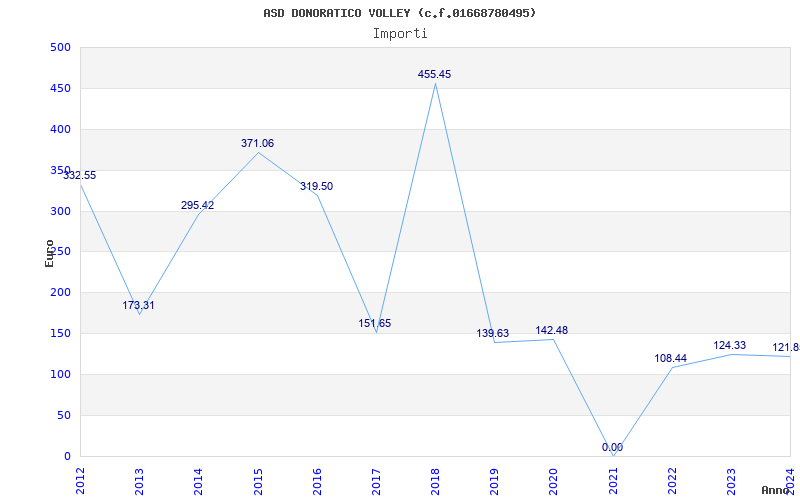Select the 0.00 data label

[x=612, y=447]
